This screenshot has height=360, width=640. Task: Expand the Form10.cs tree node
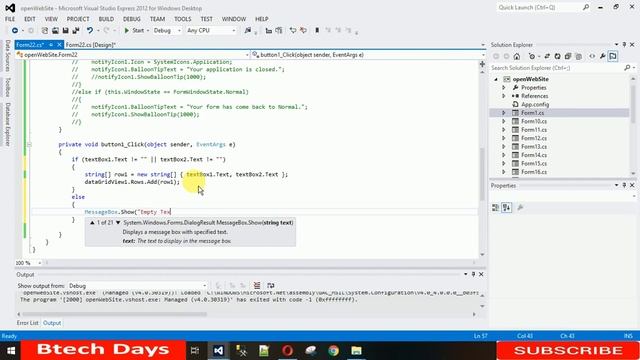[x=504, y=121]
